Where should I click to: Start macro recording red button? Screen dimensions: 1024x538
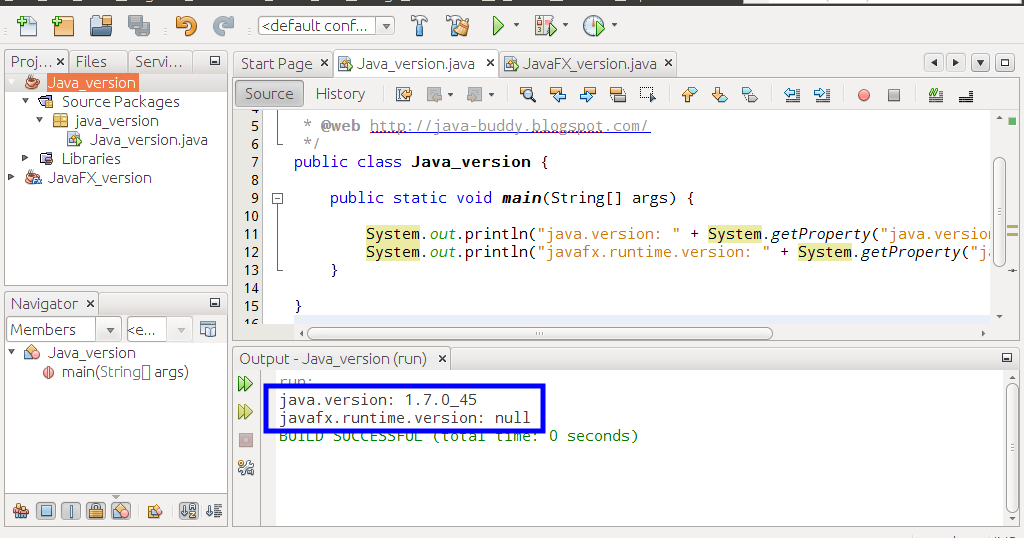pos(863,95)
